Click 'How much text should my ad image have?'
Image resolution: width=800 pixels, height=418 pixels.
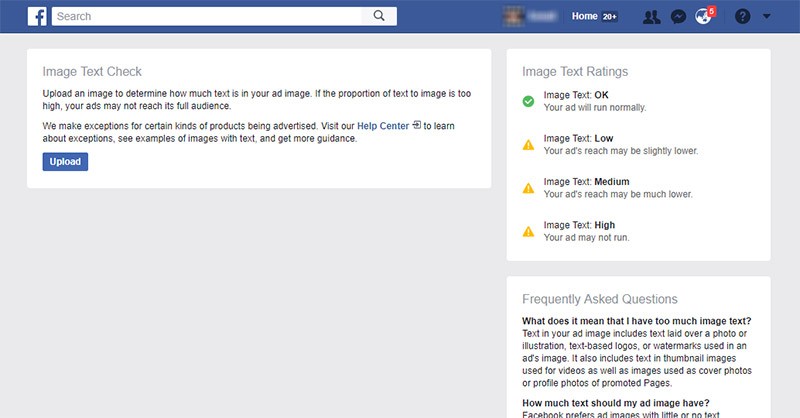(616, 403)
